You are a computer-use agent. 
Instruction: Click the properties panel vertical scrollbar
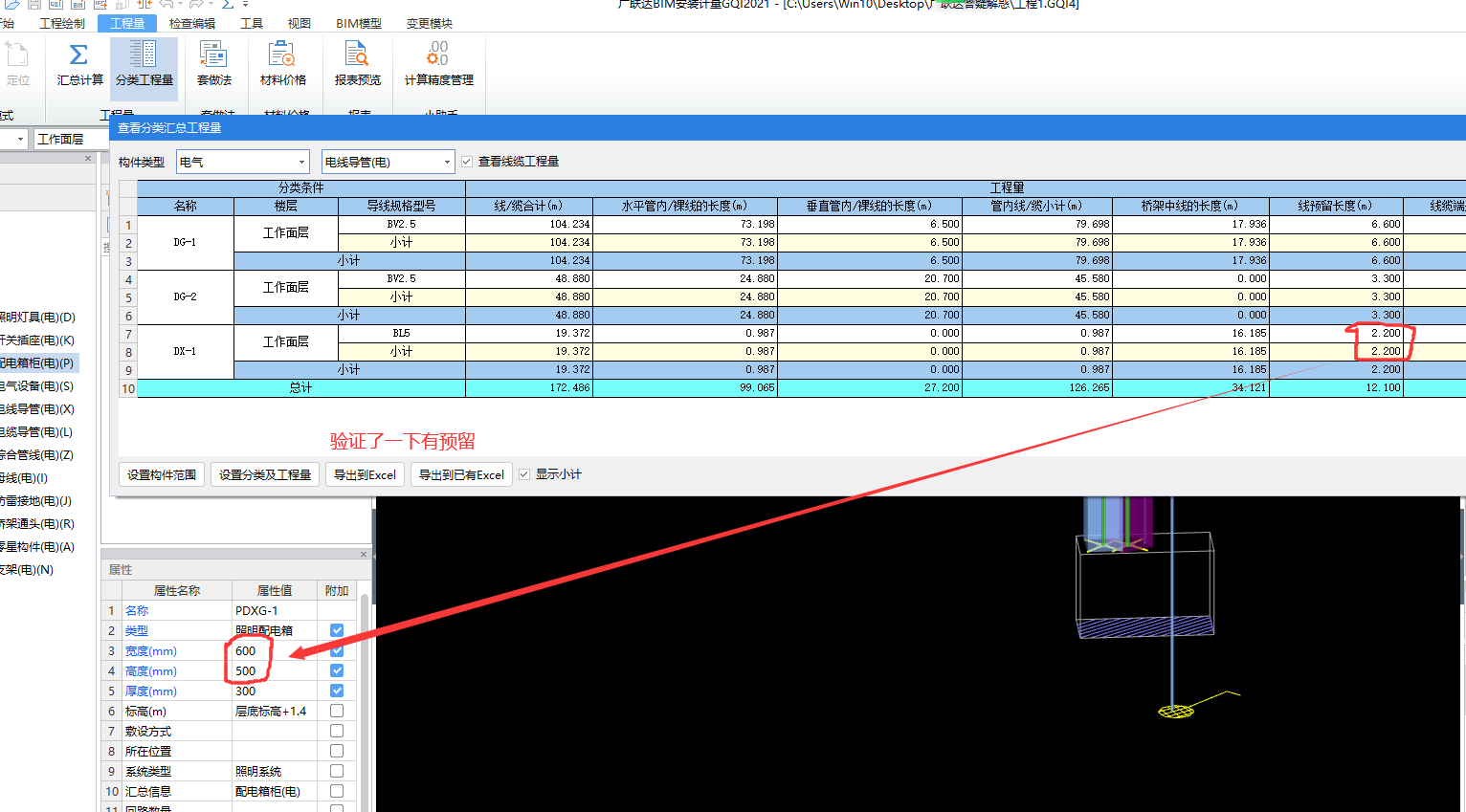(x=365, y=702)
